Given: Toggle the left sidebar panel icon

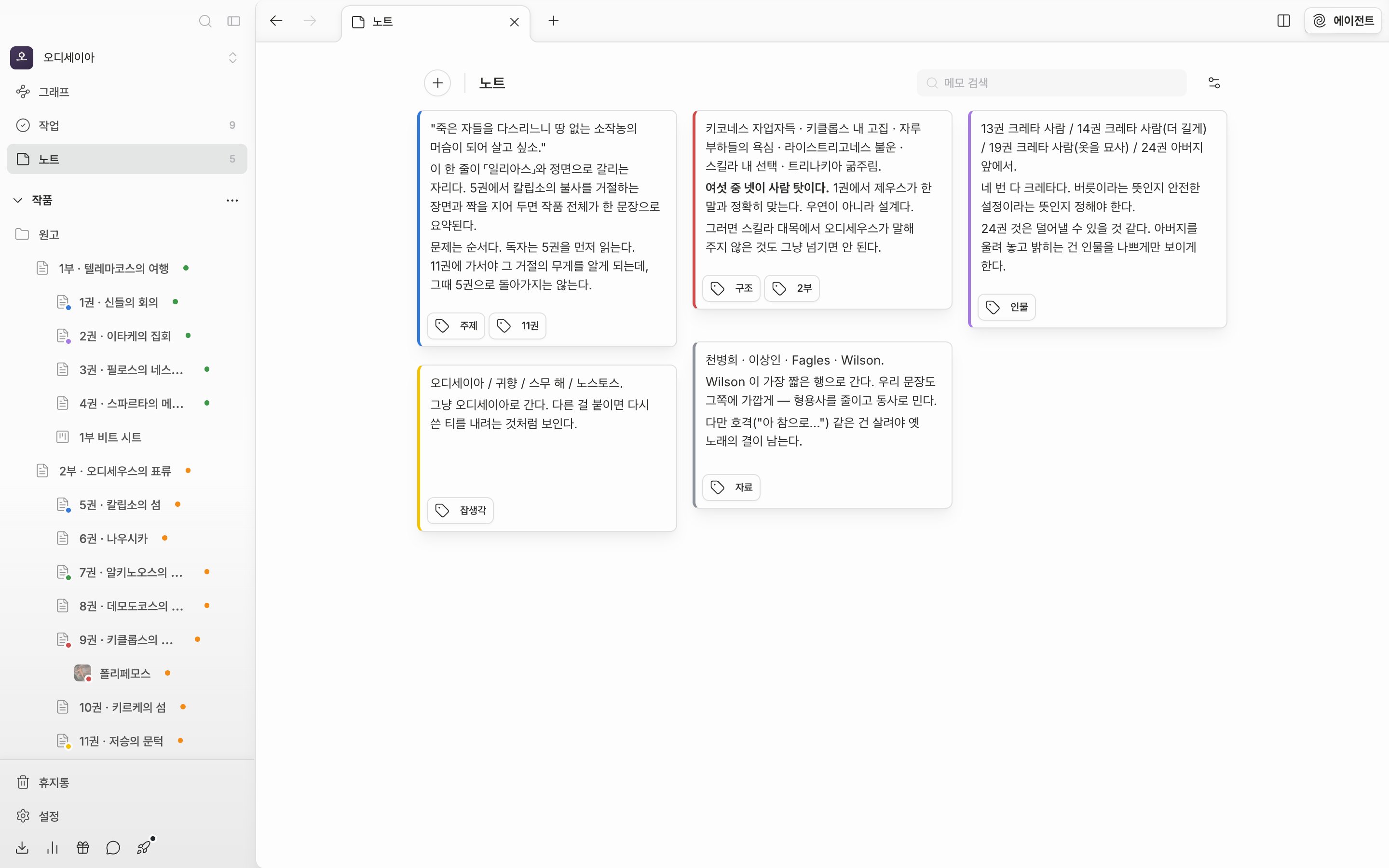Looking at the screenshot, I should [233, 21].
